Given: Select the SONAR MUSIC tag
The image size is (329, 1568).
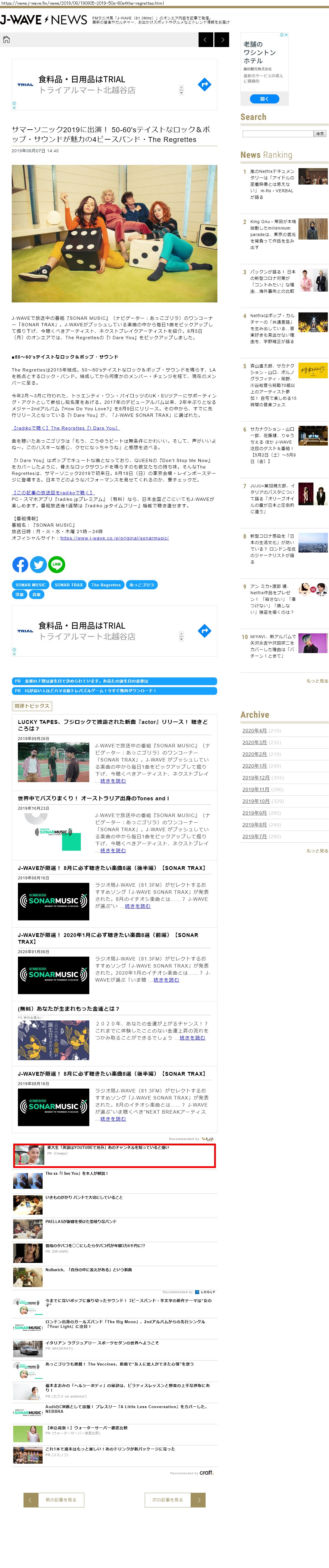Looking at the screenshot, I should click(x=31, y=584).
